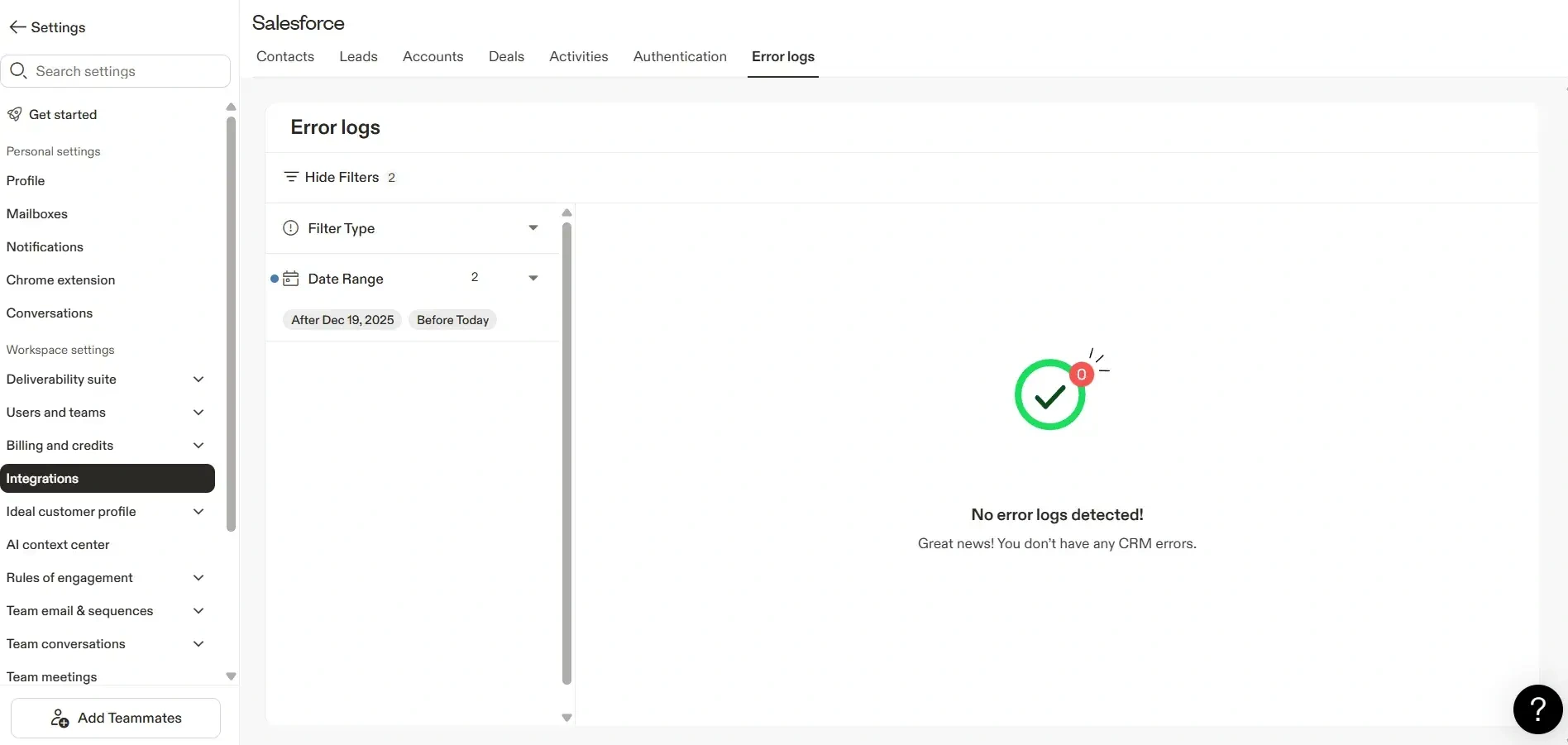Collapse the Date Range filter arrow
The image size is (1568, 745).
(x=533, y=279)
